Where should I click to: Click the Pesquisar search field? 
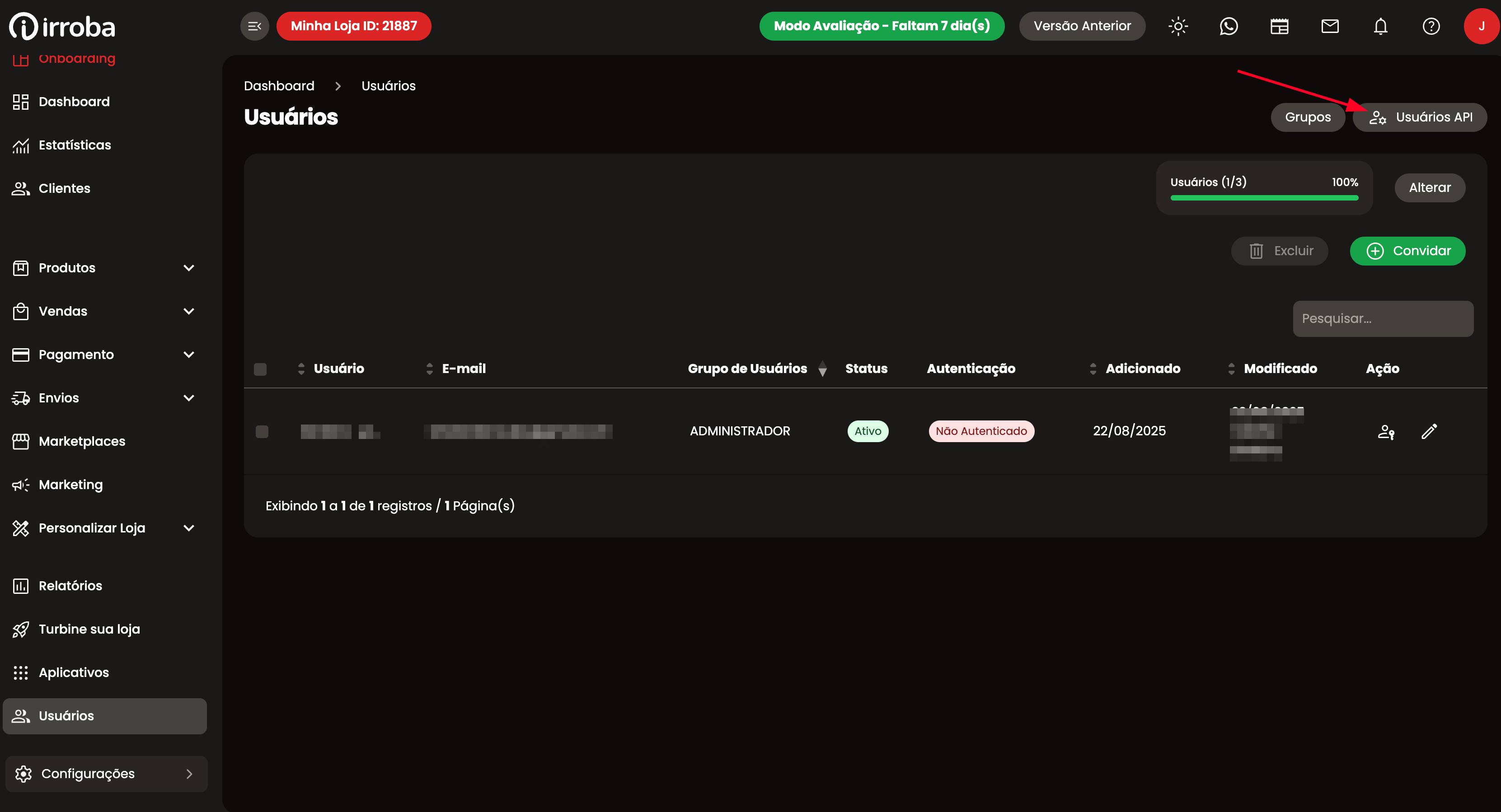click(1383, 319)
